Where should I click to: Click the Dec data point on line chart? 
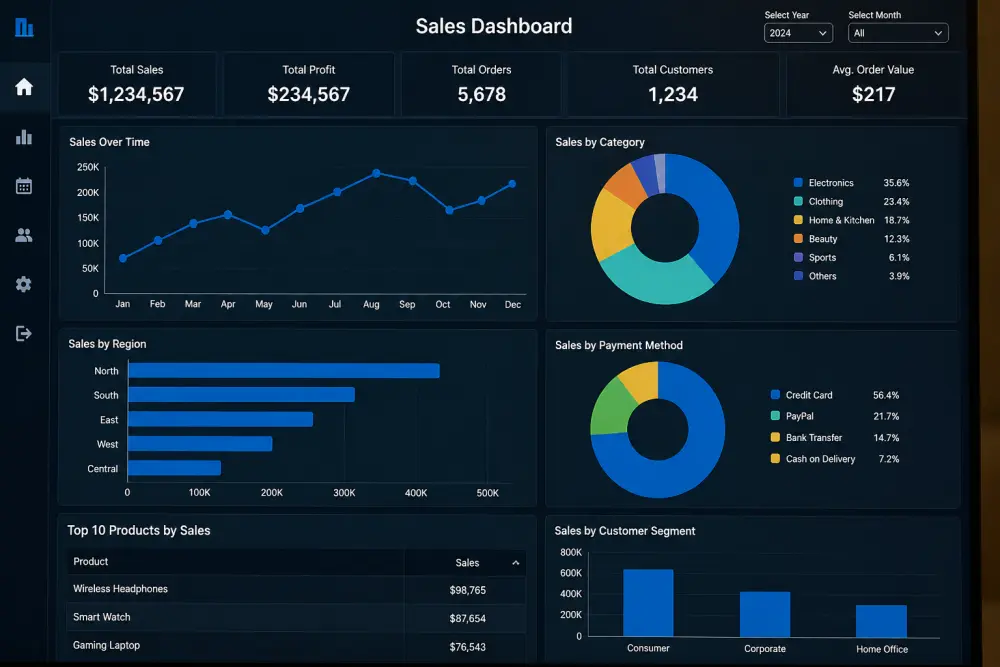pos(512,184)
